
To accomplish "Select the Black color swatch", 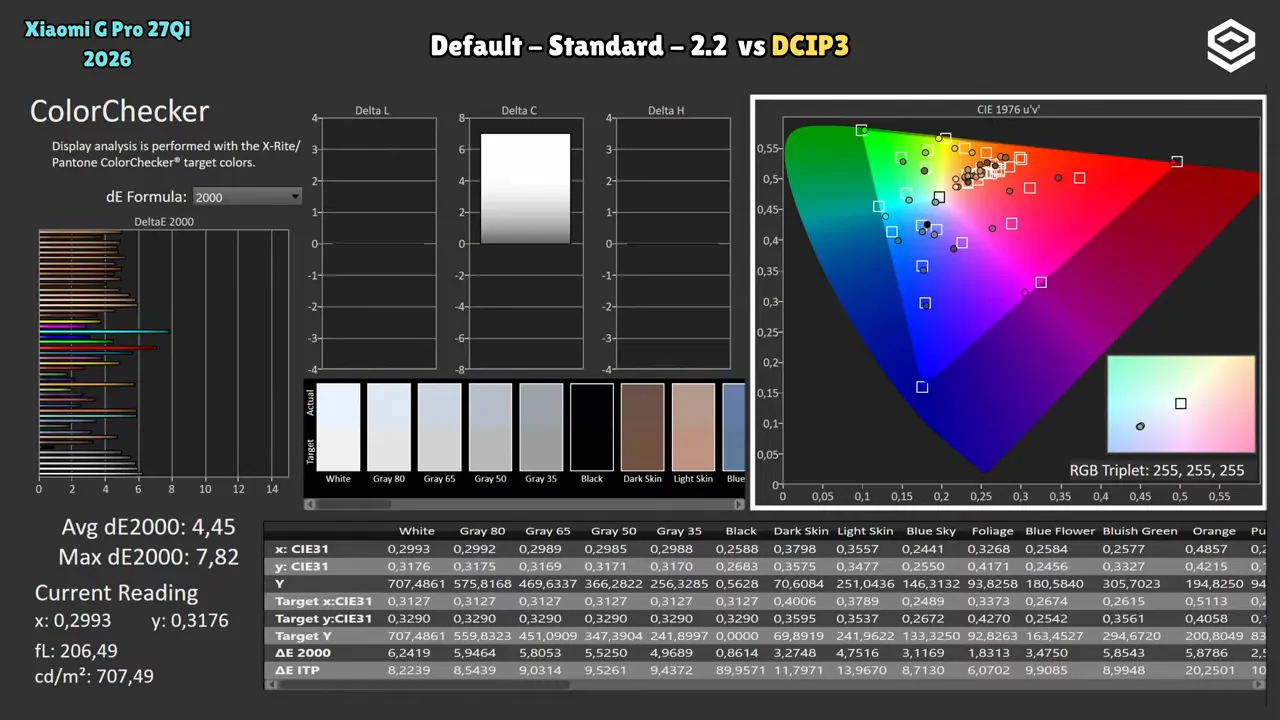I will tap(592, 426).
